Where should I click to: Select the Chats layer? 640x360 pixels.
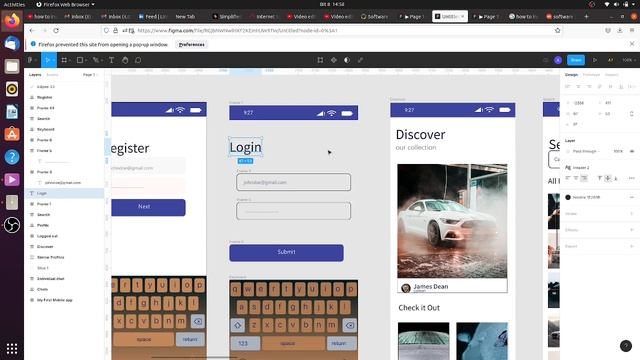42,289
